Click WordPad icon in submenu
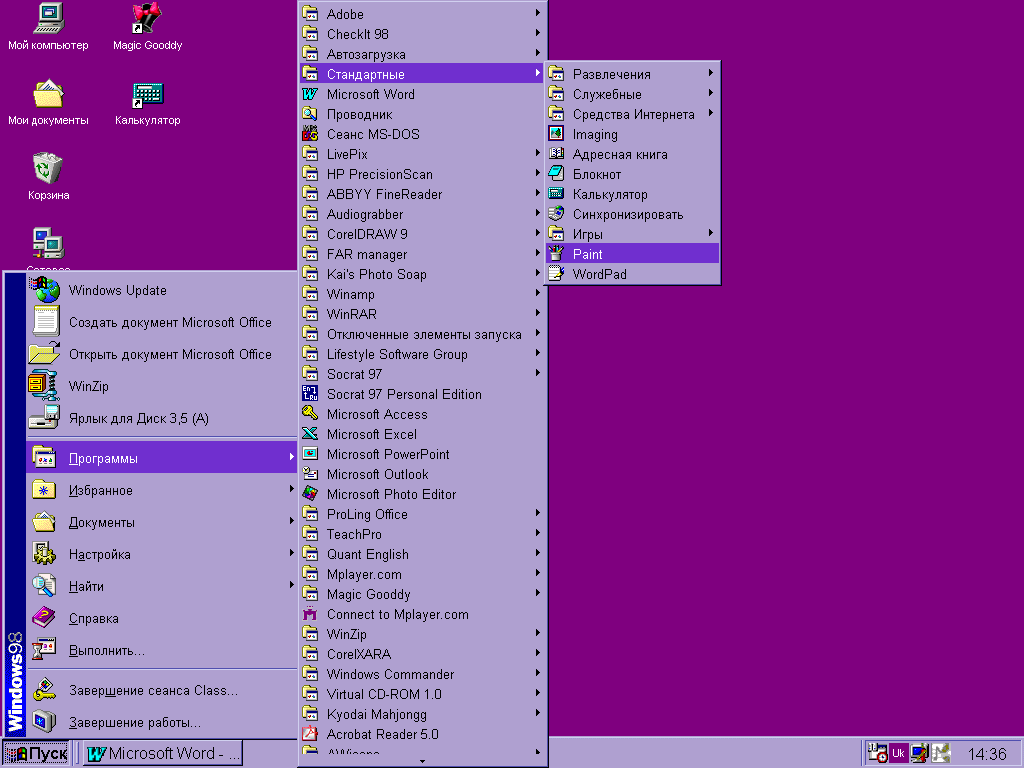The width and height of the screenshot is (1024, 768). [x=556, y=274]
